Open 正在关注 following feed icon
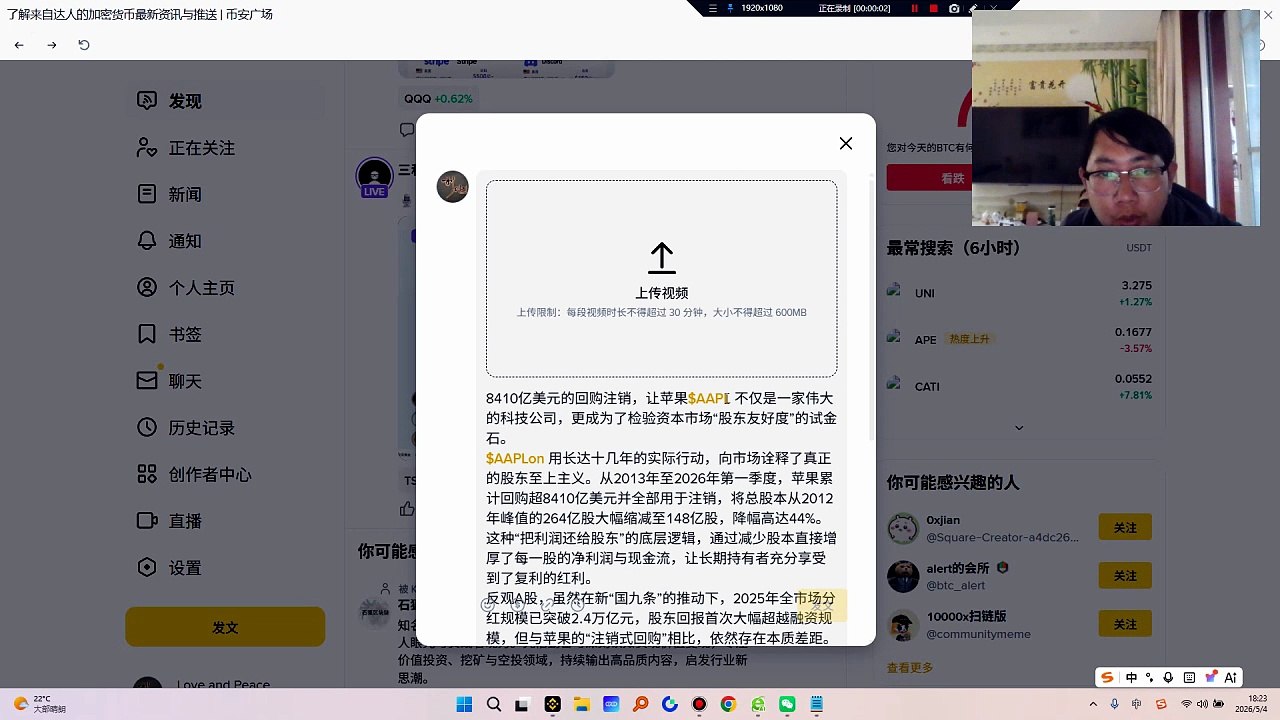 pyautogui.click(x=147, y=148)
